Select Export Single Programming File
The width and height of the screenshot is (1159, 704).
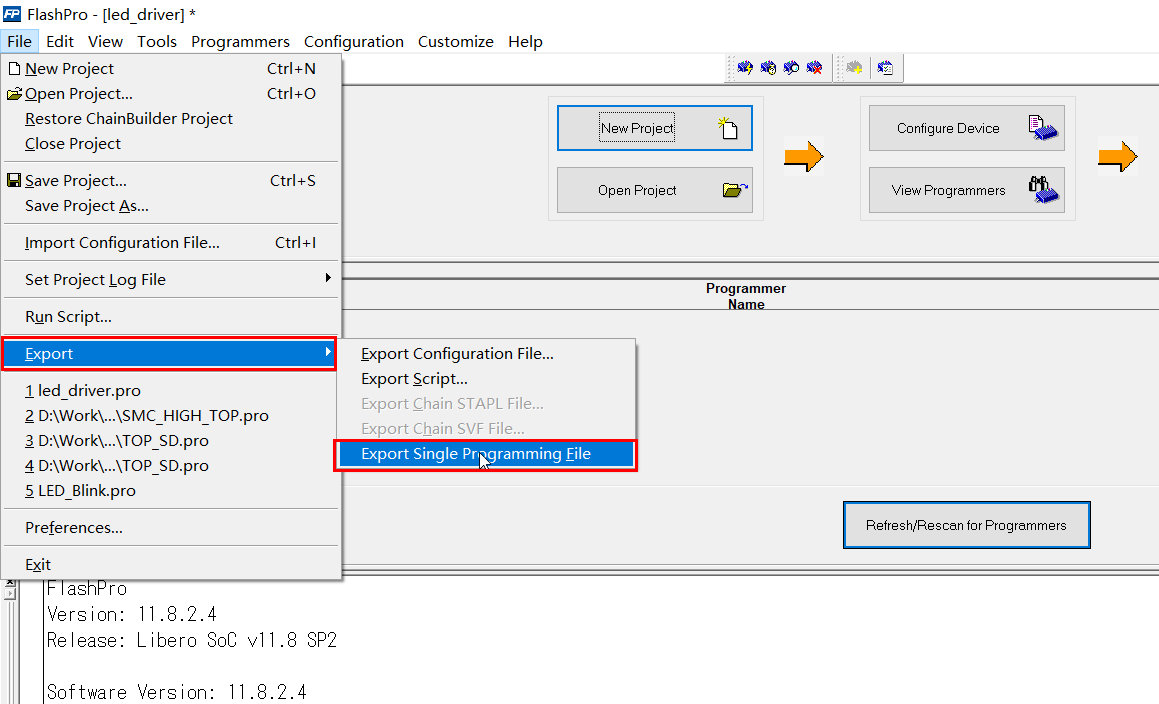click(485, 454)
